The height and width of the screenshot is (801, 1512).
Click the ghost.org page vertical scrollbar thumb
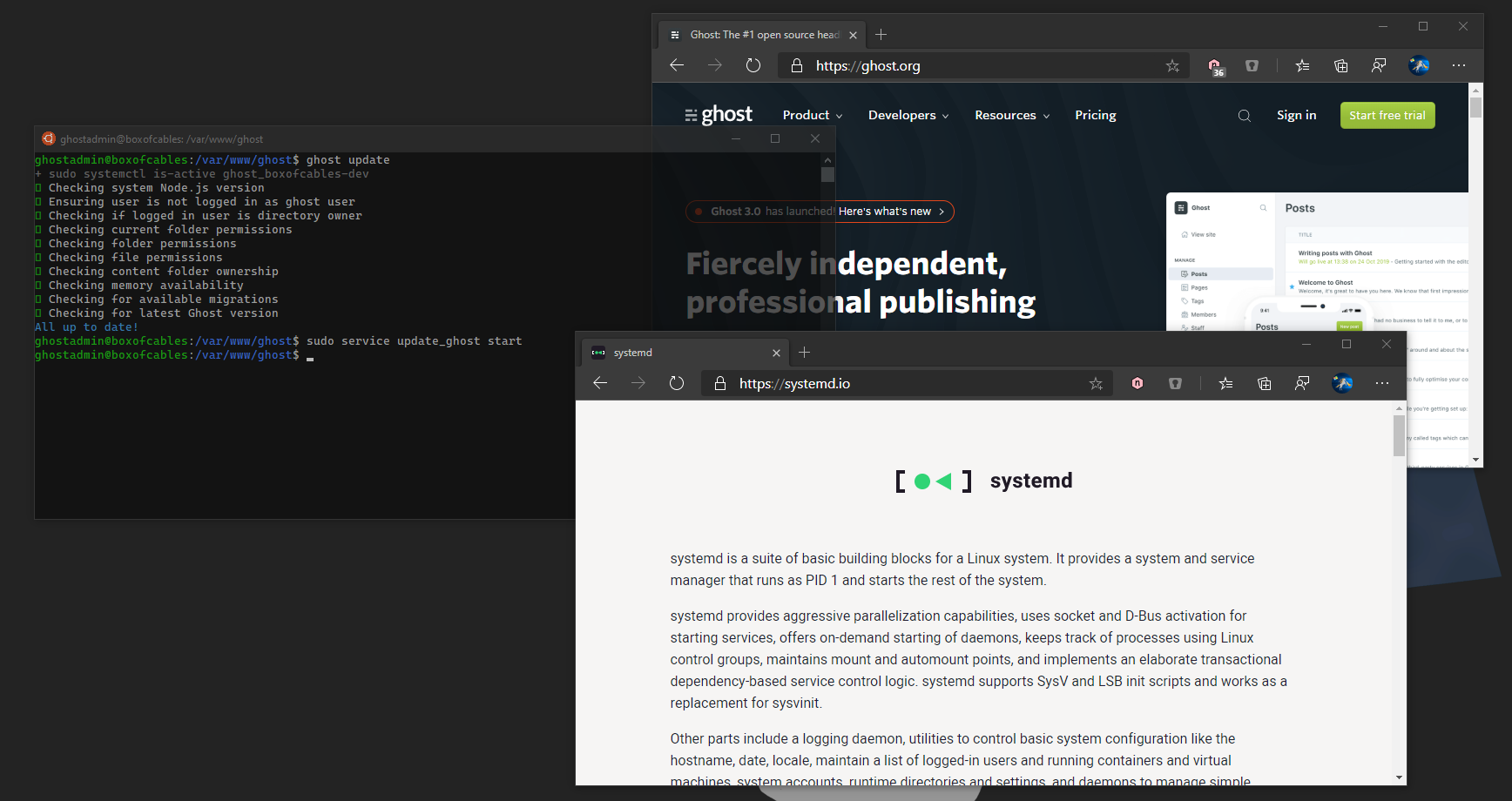(1475, 107)
